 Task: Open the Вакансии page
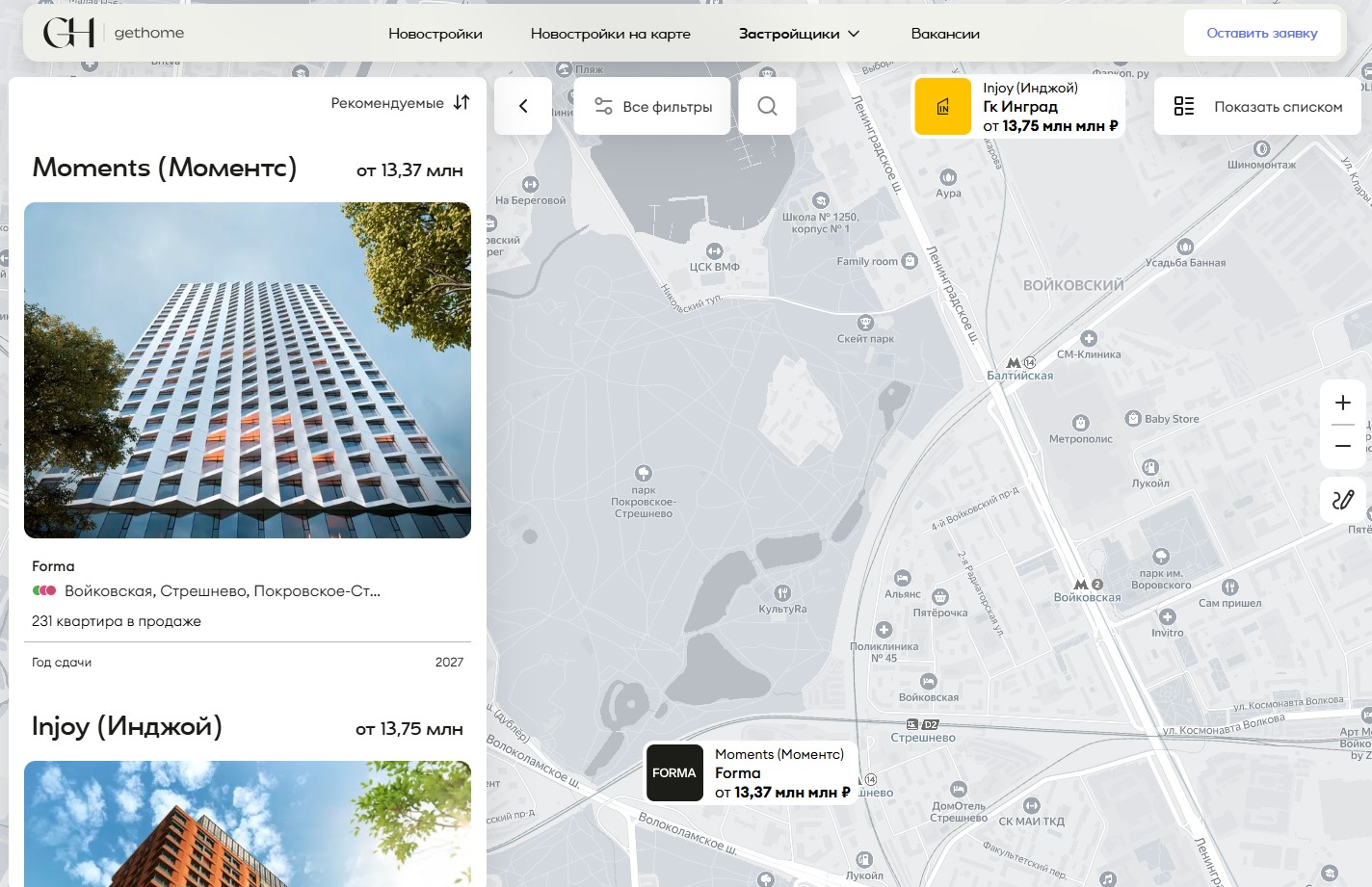coord(945,34)
